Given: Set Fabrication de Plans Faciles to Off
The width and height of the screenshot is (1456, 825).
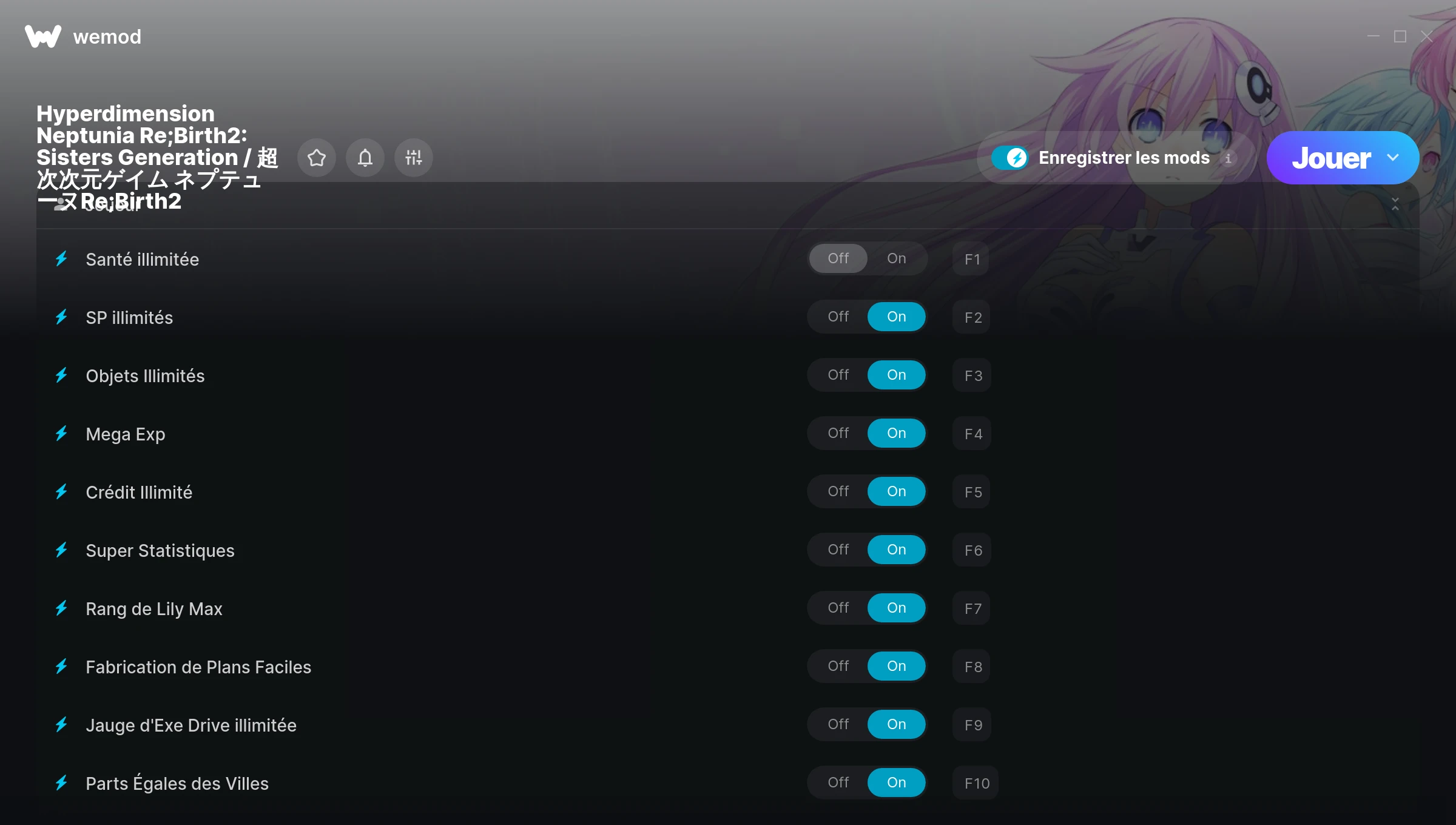Looking at the screenshot, I should click(838, 666).
